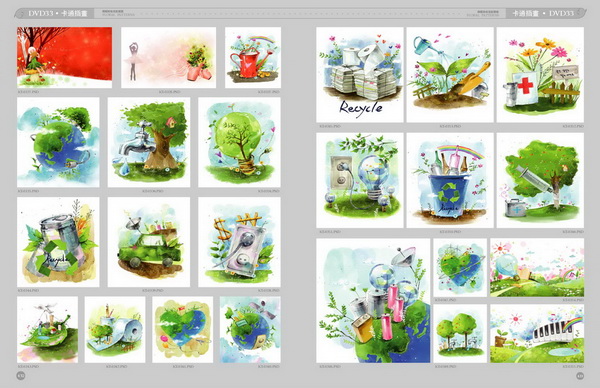
Task: Click the ballerina with flower pots image
Action: pos(168,57)
